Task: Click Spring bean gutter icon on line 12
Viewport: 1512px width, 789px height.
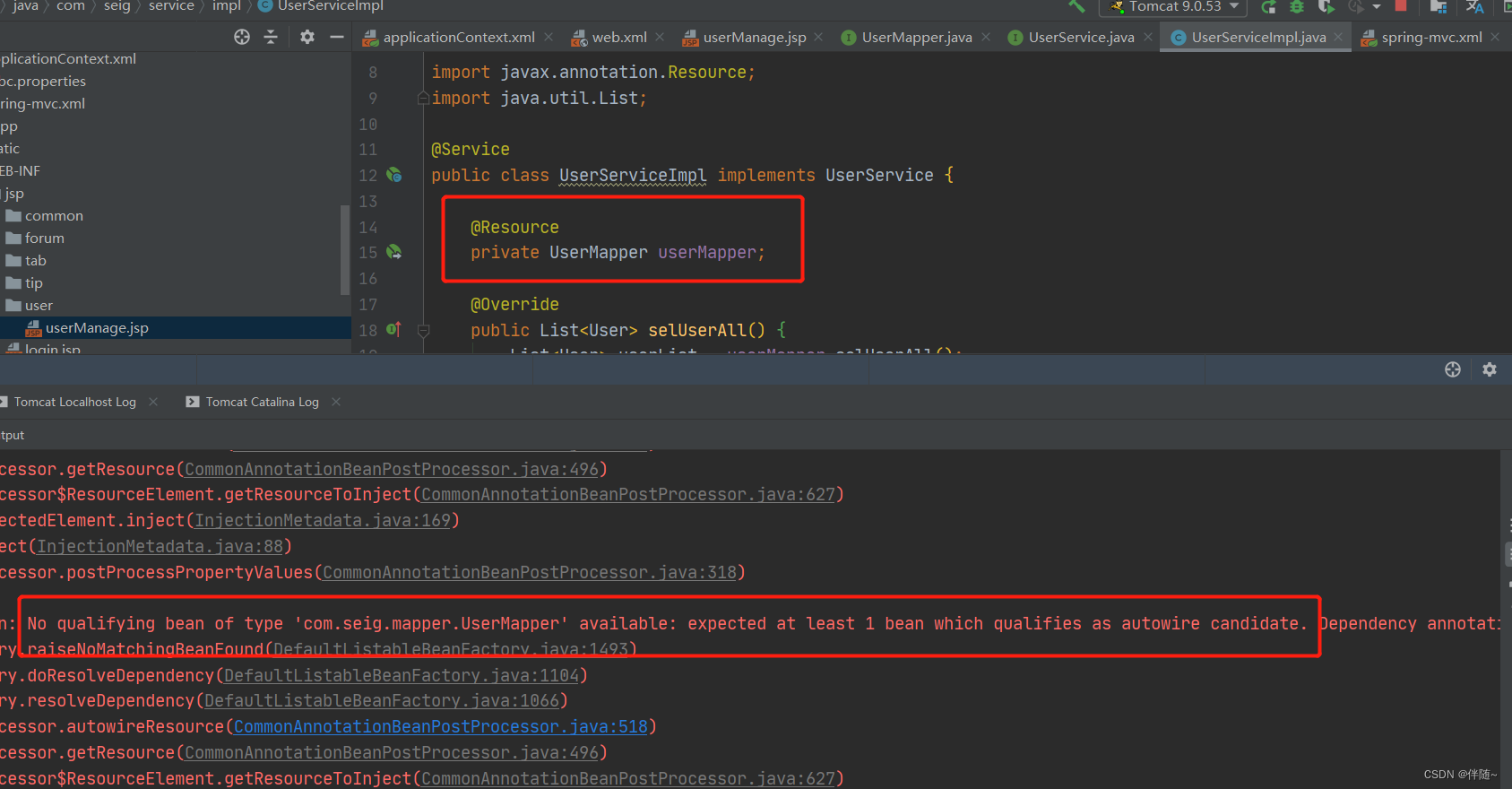Action: 393,175
